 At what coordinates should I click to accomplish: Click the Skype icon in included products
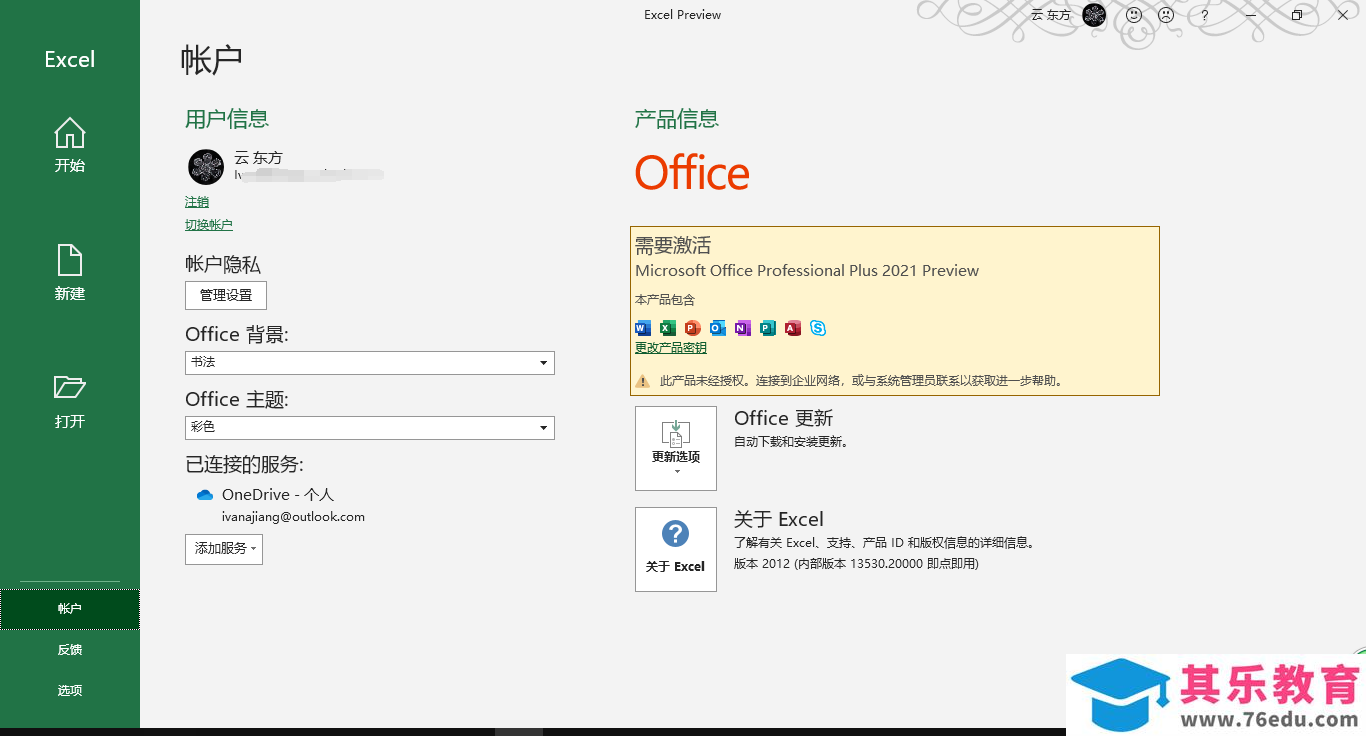(818, 328)
